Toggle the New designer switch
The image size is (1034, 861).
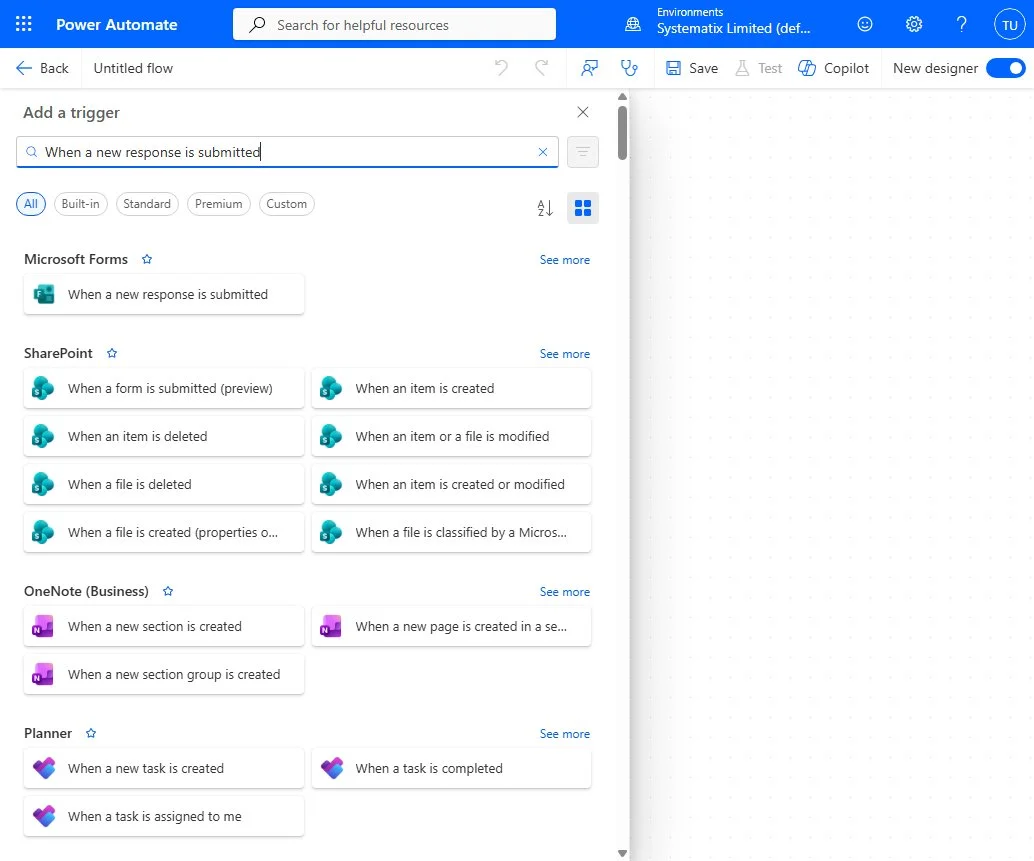1006,68
